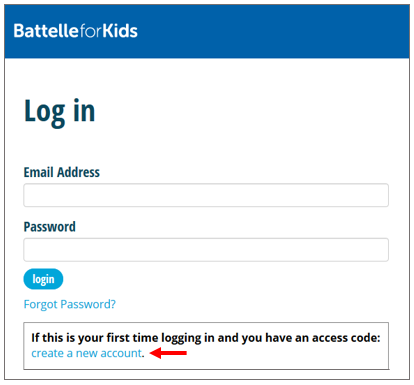Click the first-time login access code notice text
Image resolution: width=414 pixels, height=385 pixels.
206,338
